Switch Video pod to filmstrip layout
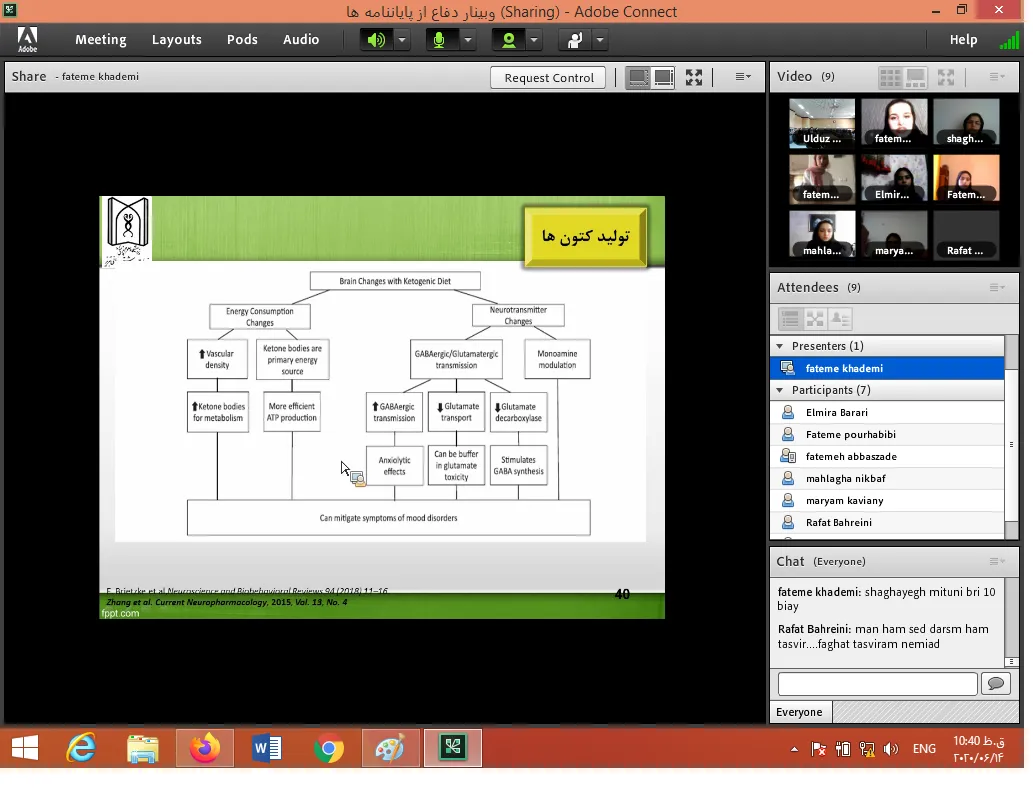This screenshot has width=1033, height=800. point(915,77)
